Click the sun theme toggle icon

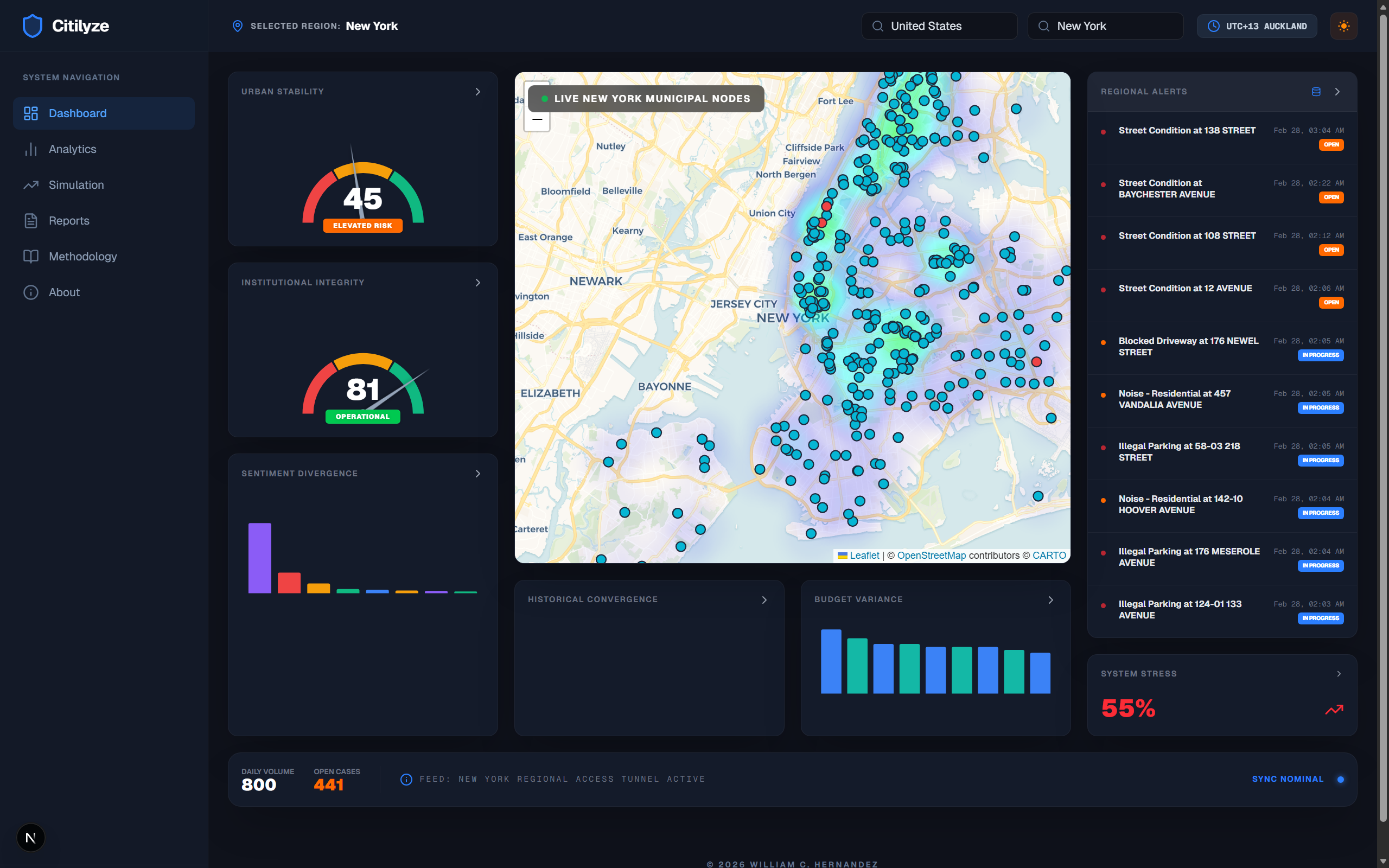pos(1343,26)
